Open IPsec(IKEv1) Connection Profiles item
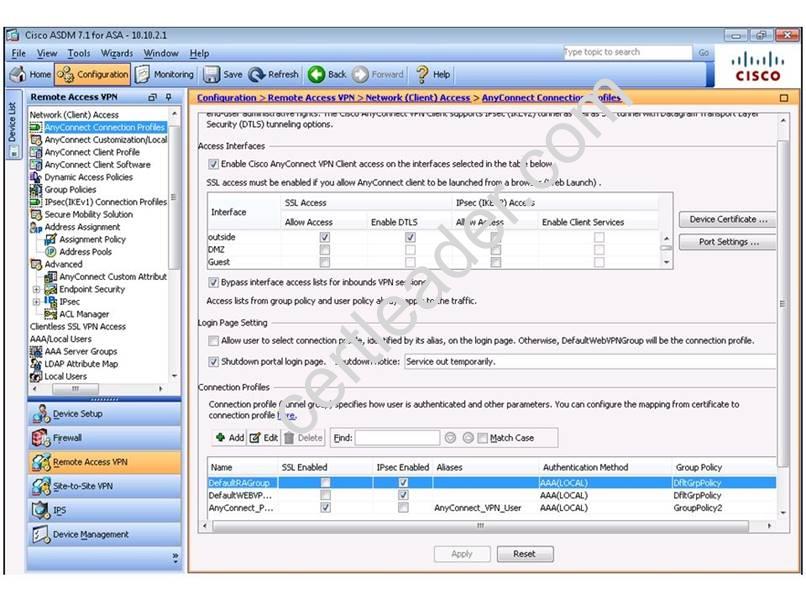This screenshot has height=605, width=806. pos(105,202)
